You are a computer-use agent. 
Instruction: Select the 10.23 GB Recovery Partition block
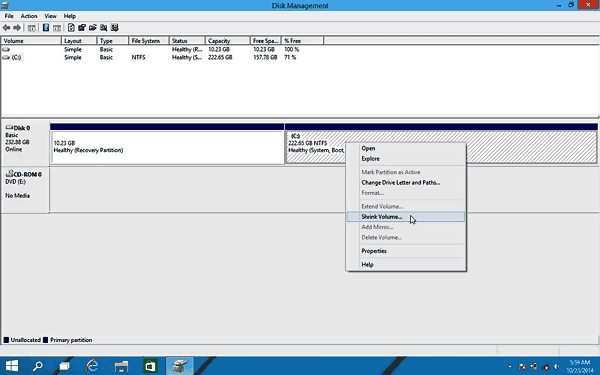167,147
